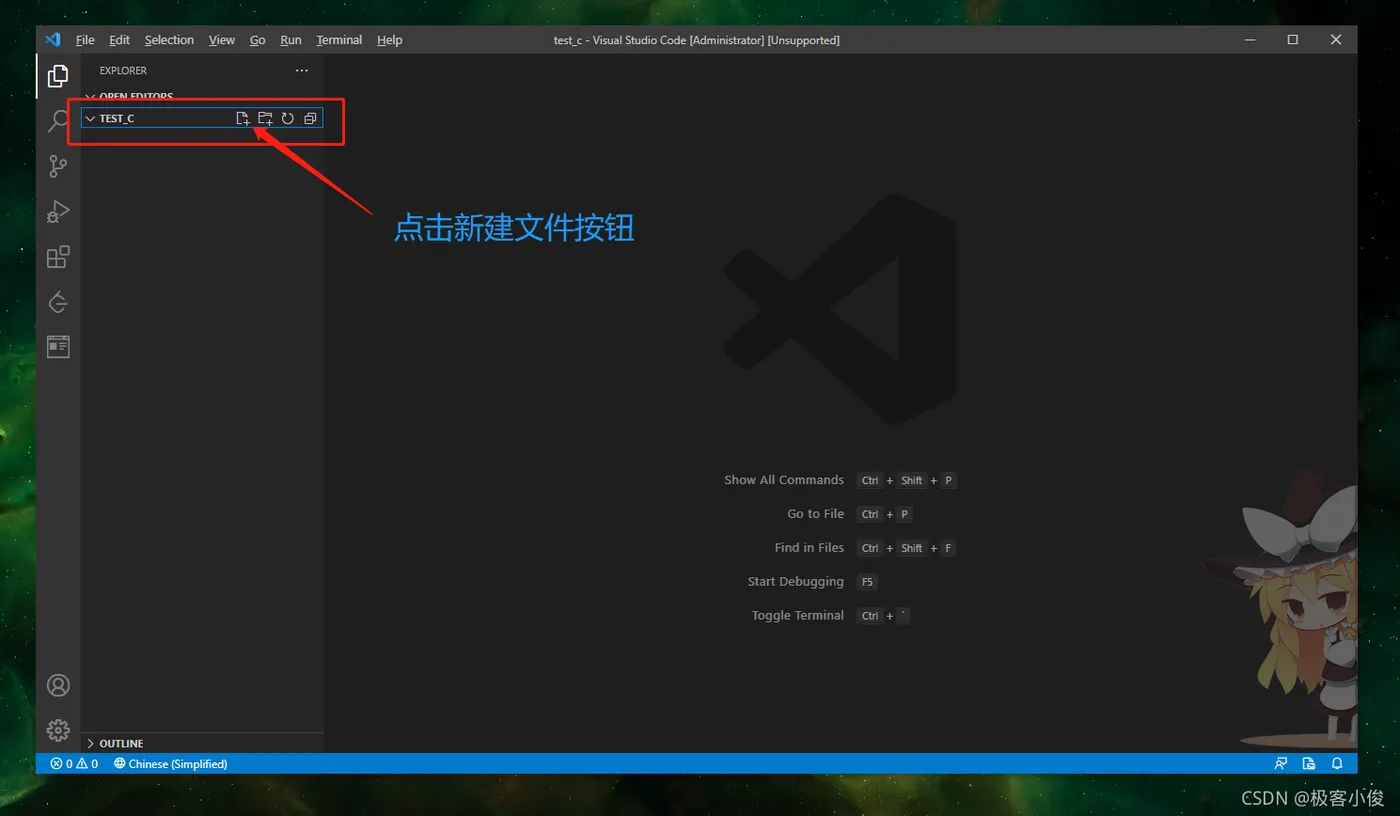Open the Run and Debug view
The height and width of the screenshot is (816, 1400).
pyautogui.click(x=58, y=211)
